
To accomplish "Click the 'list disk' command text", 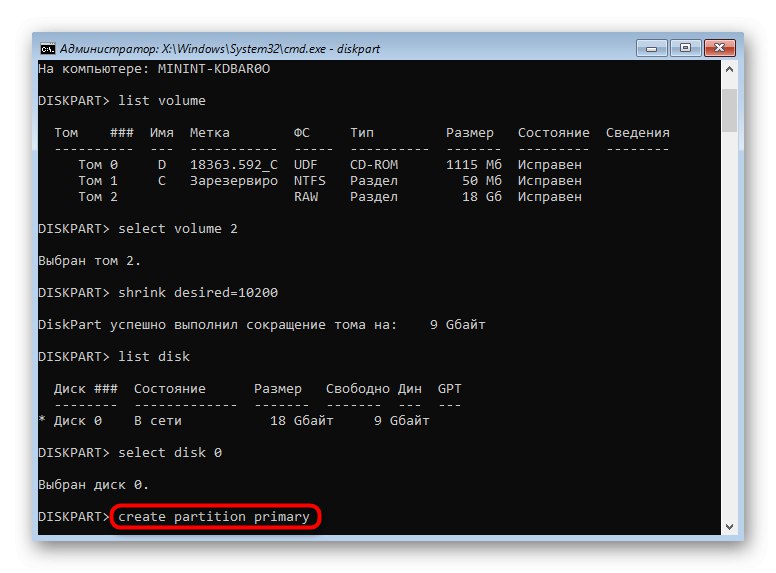I will click(x=154, y=356).
